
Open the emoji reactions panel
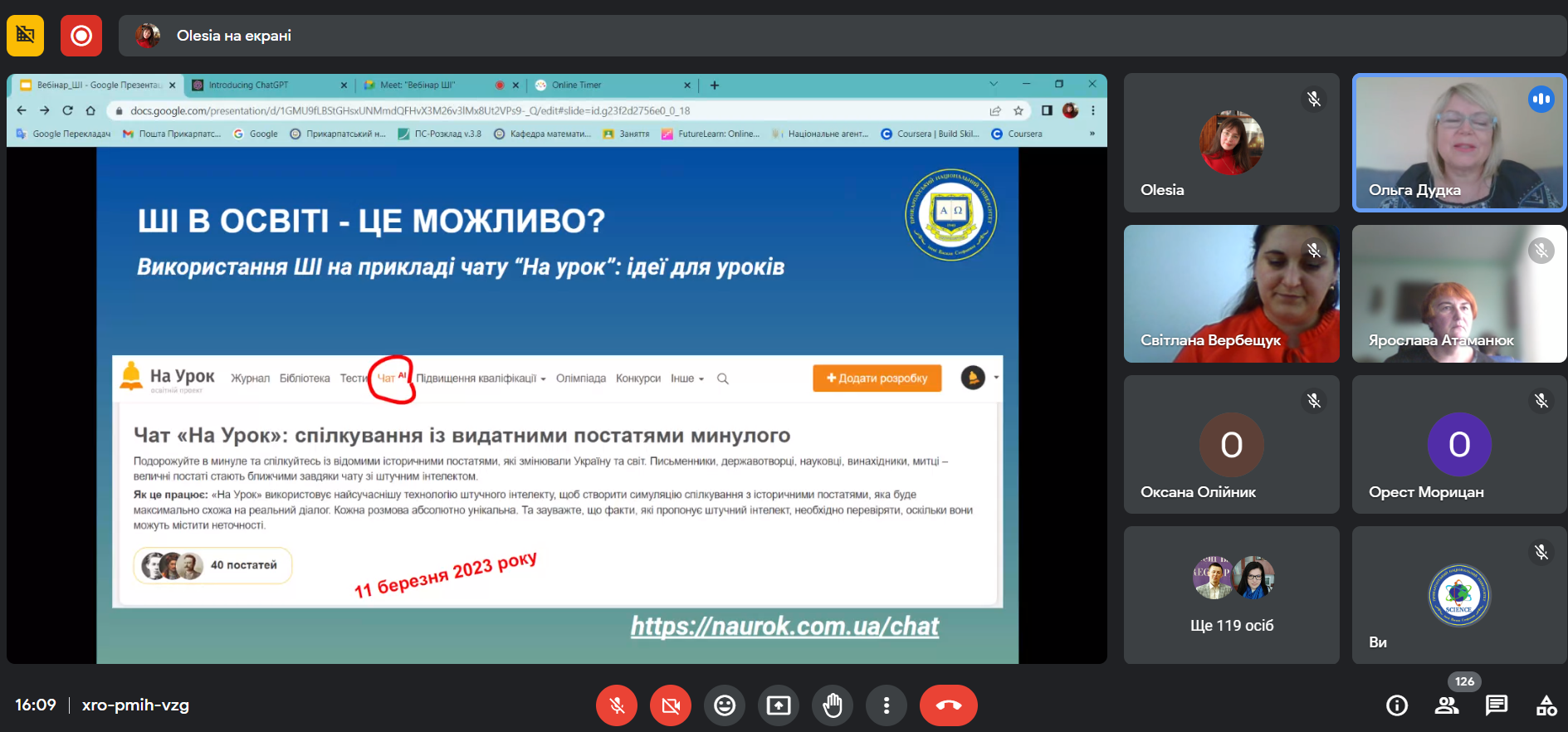(724, 705)
